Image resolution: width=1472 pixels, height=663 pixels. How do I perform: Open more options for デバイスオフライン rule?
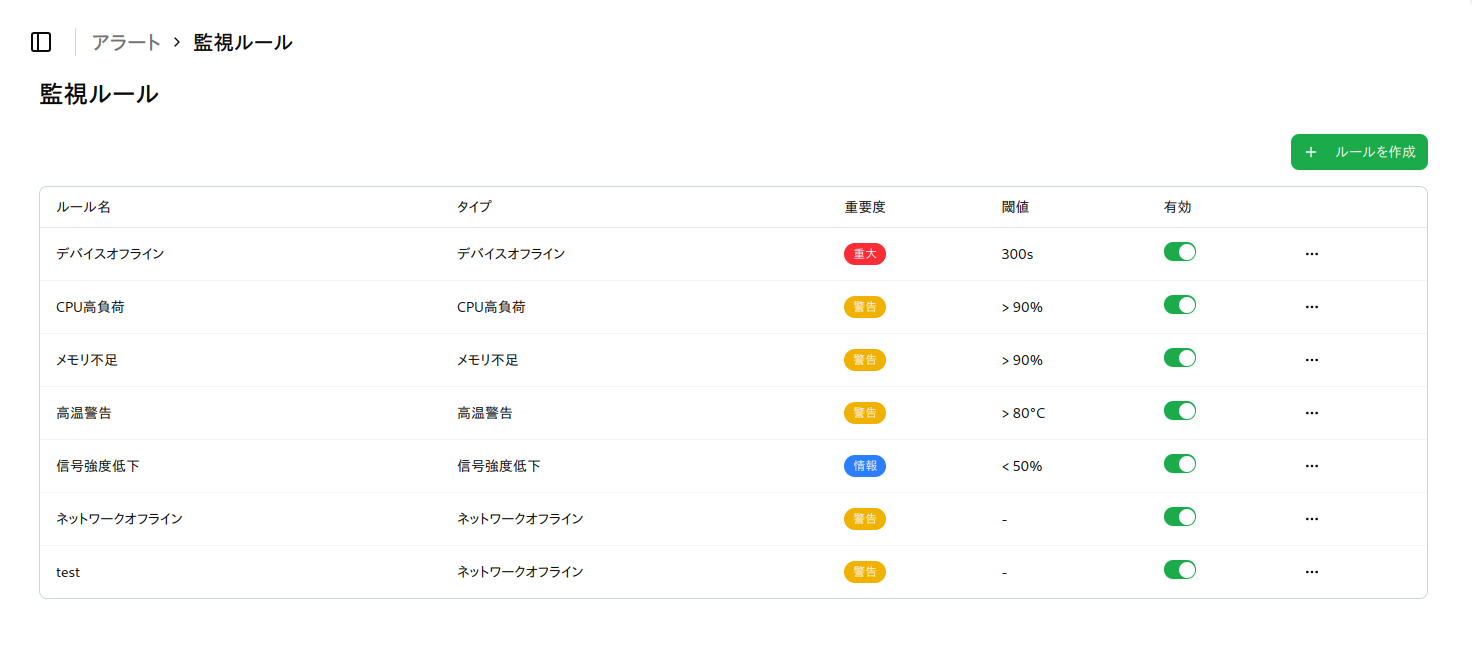[x=1312, y=254]
